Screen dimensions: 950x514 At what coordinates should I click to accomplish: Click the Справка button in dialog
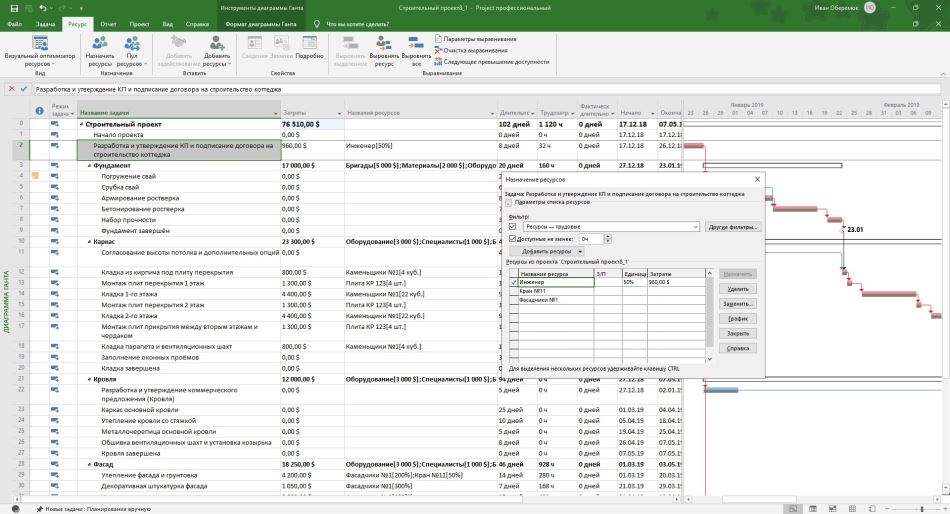point(737,348)
